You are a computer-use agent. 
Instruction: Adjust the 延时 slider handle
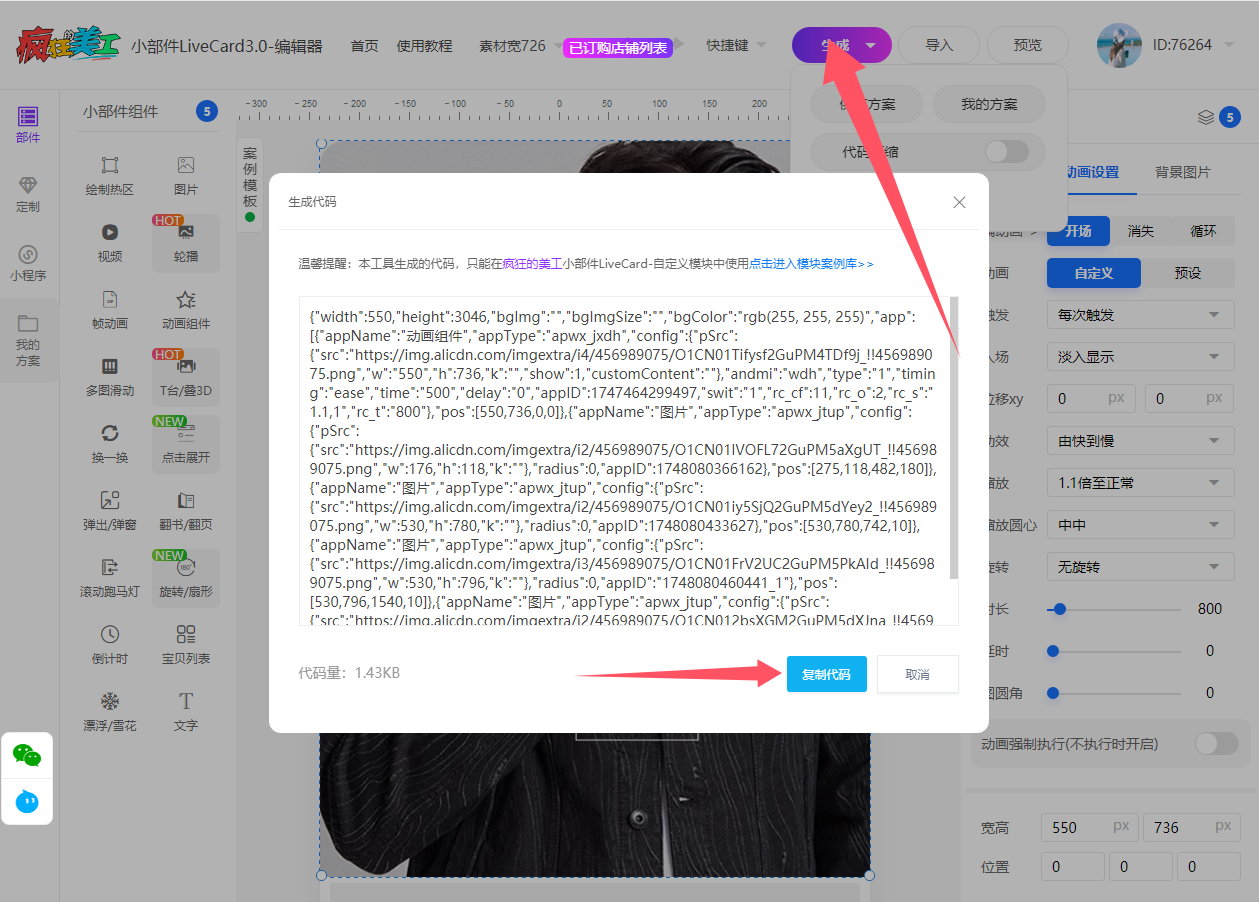[x=1052, y=651]
